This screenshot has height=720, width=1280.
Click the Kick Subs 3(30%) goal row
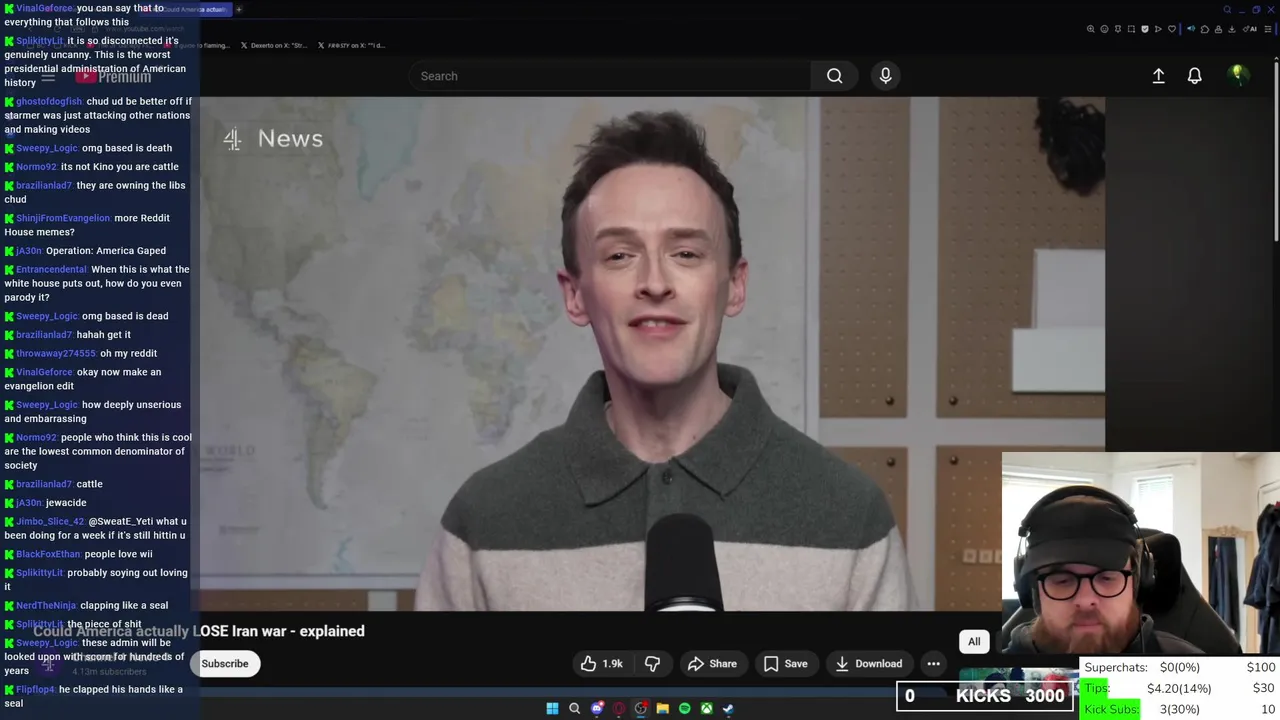click(1180, 709)
